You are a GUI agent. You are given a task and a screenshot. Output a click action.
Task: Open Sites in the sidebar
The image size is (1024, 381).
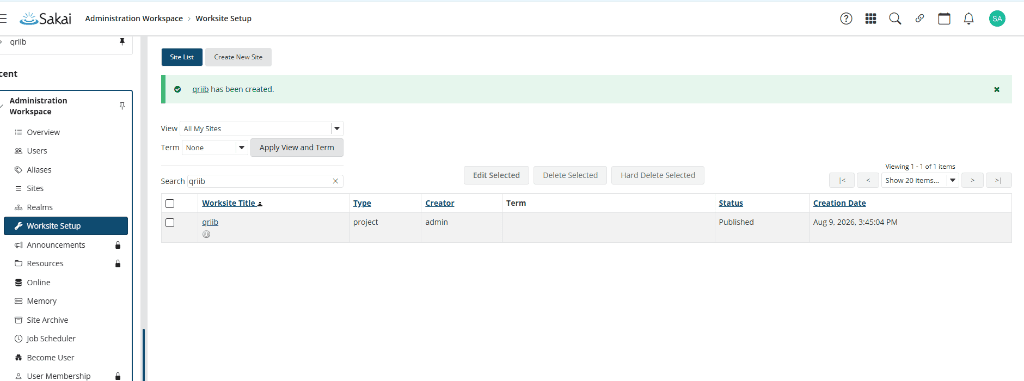click(35, 189)
